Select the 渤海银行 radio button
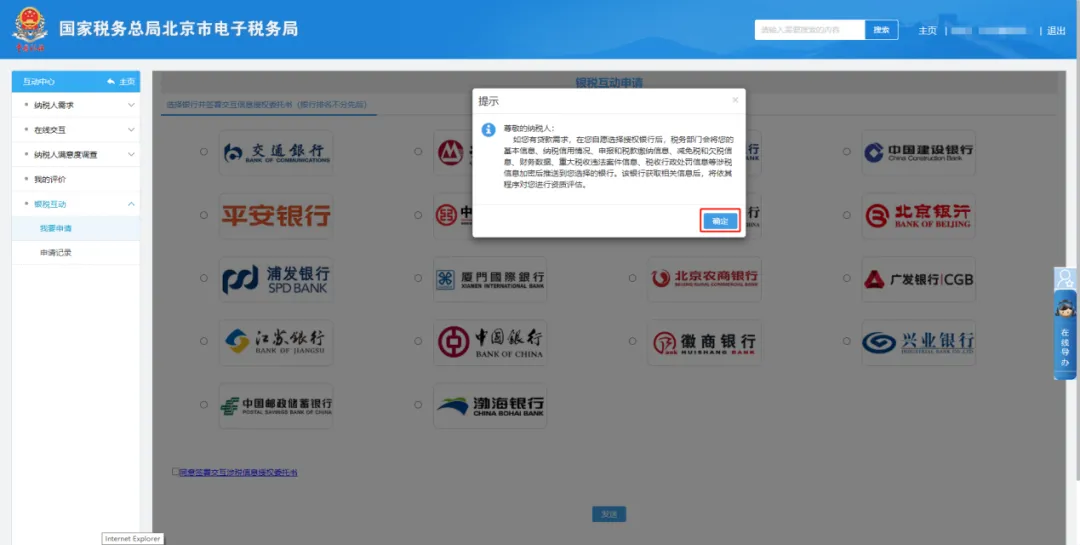This screenshot has width=1080, height=545. tap(418, 404)
